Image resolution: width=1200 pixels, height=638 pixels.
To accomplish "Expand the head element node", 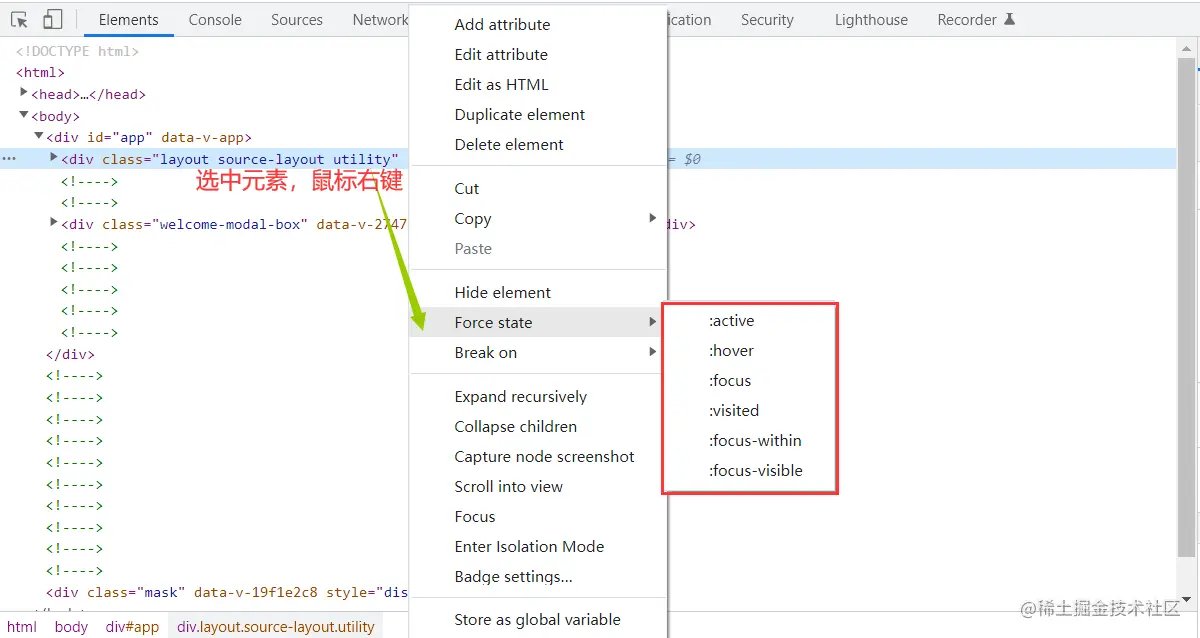I will click(x=25, y=93).
